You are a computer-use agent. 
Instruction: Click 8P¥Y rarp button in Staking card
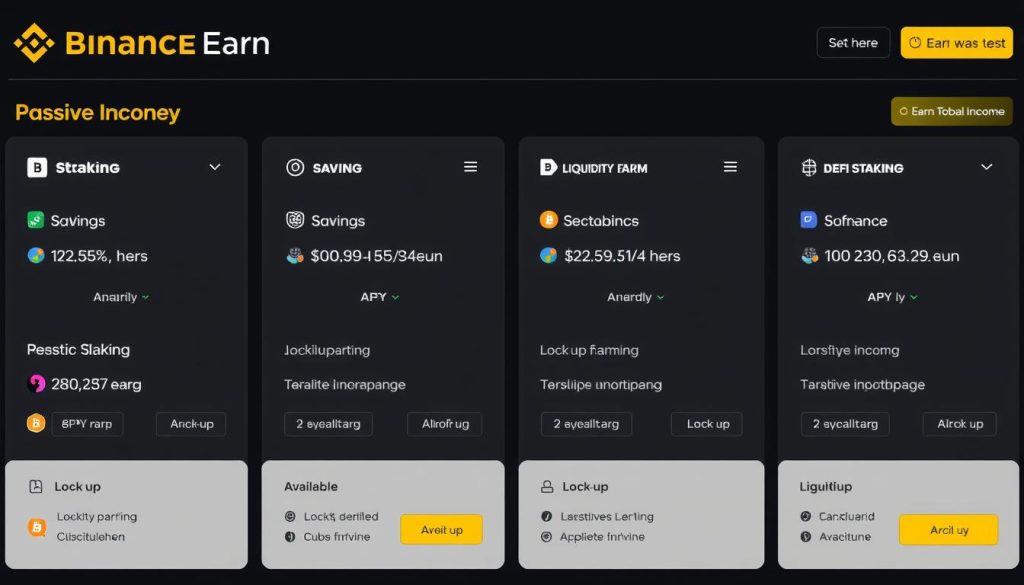tap(88, 424)
